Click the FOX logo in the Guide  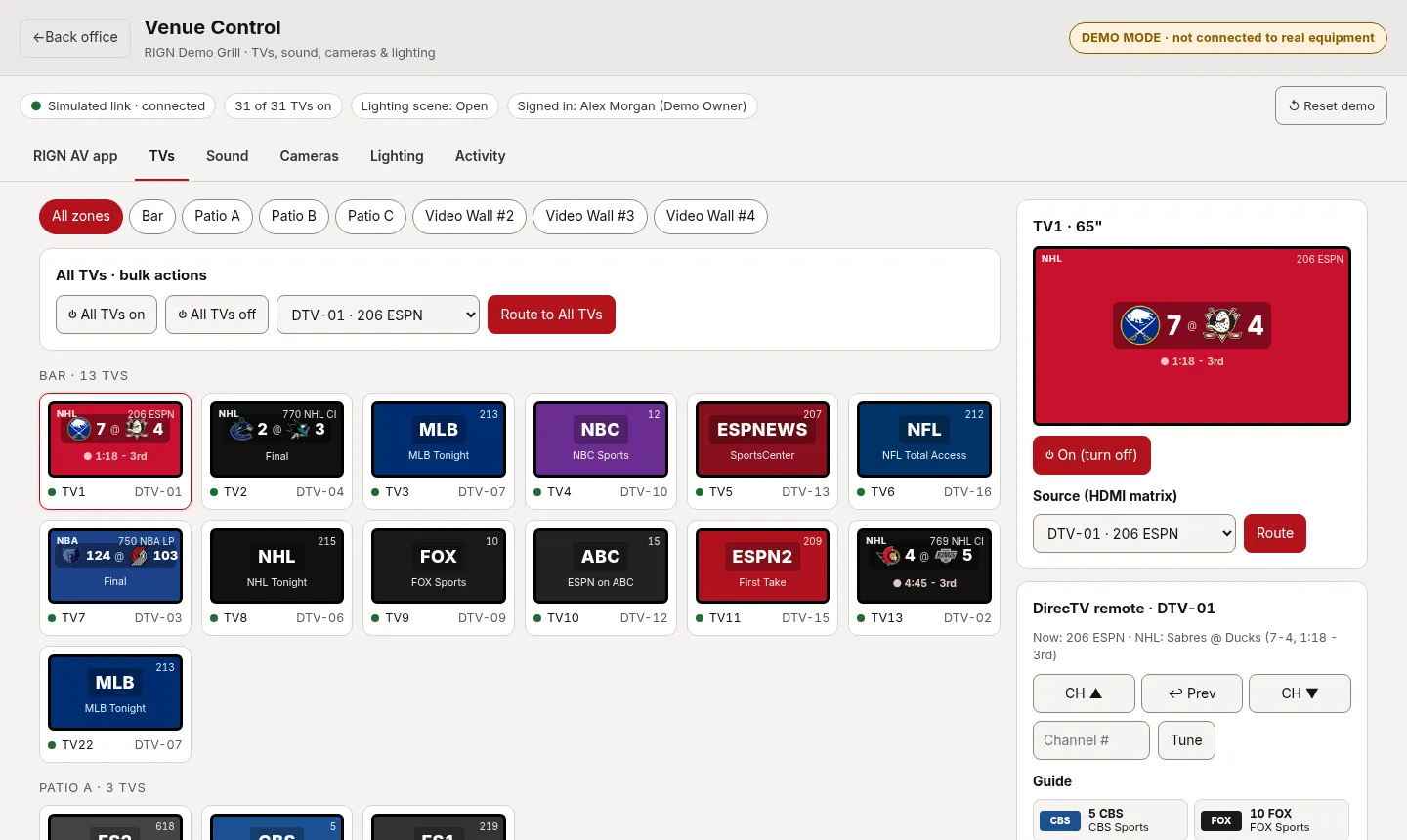click(x=1221, y=820)
